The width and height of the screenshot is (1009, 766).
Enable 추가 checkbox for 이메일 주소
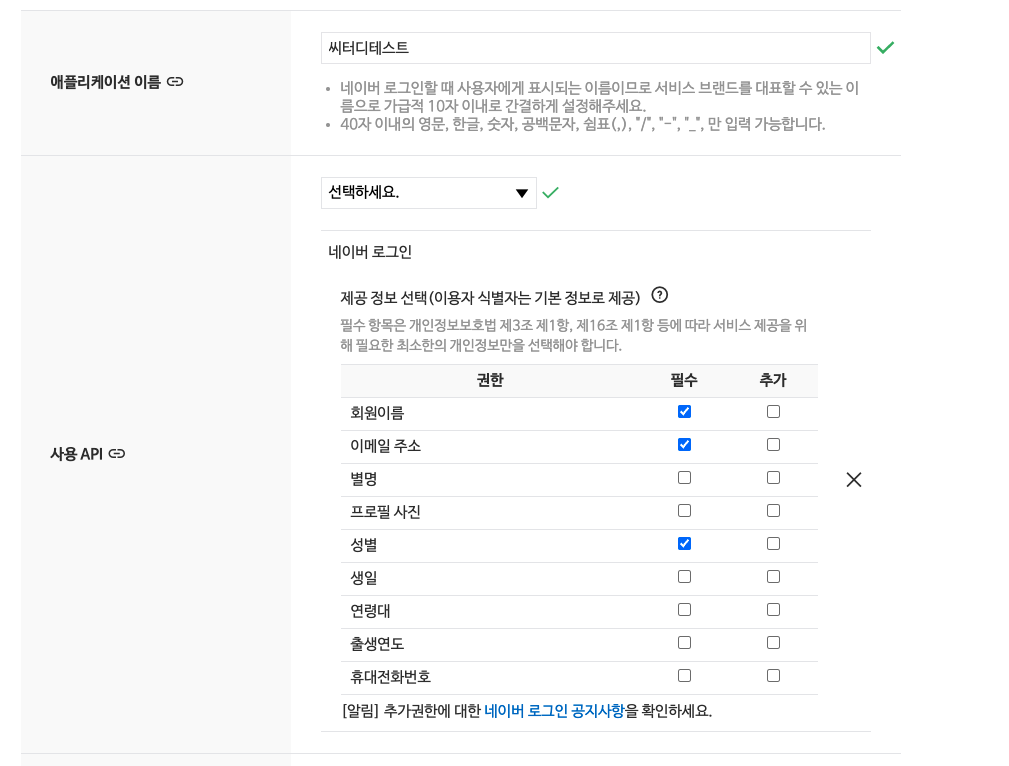pos(773,445)
